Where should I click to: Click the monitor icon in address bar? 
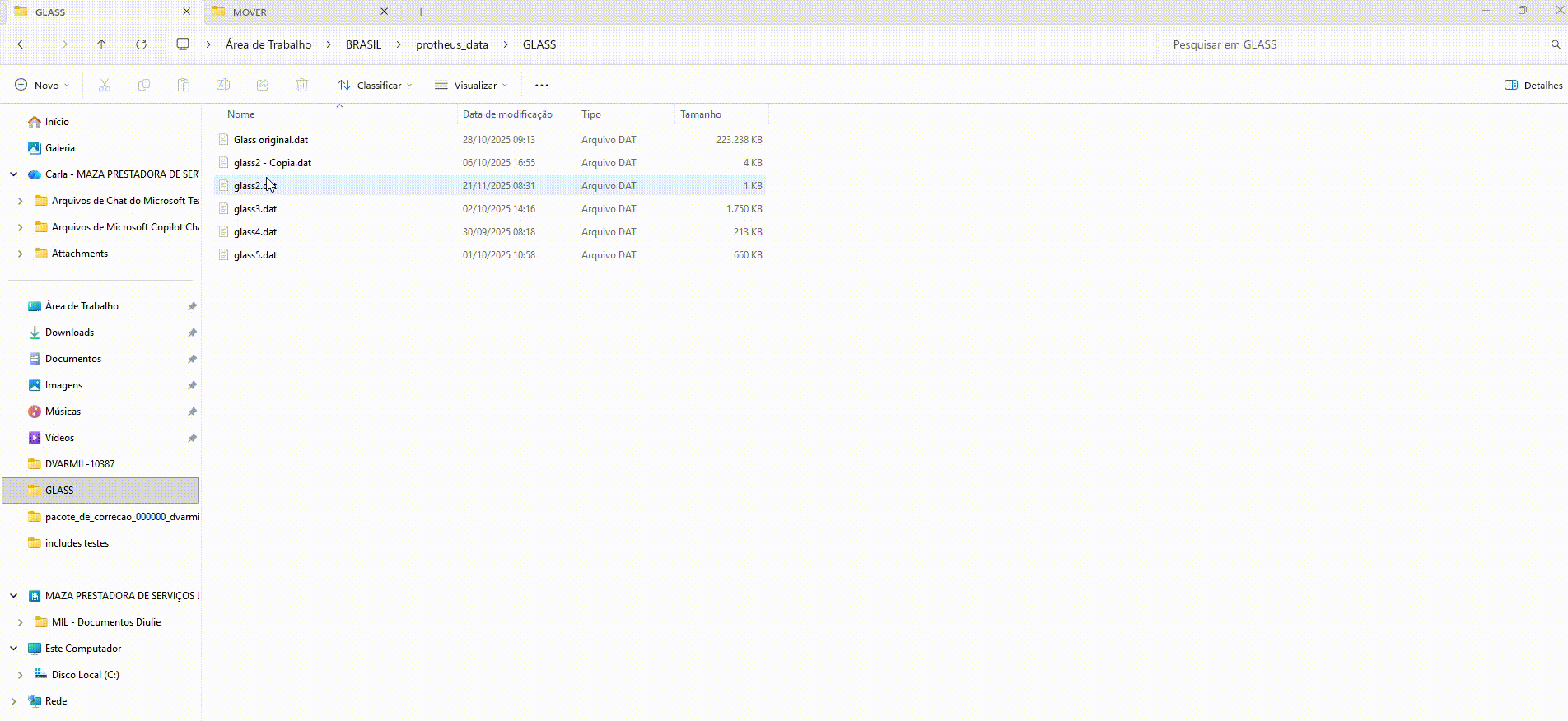coord(183,44)
